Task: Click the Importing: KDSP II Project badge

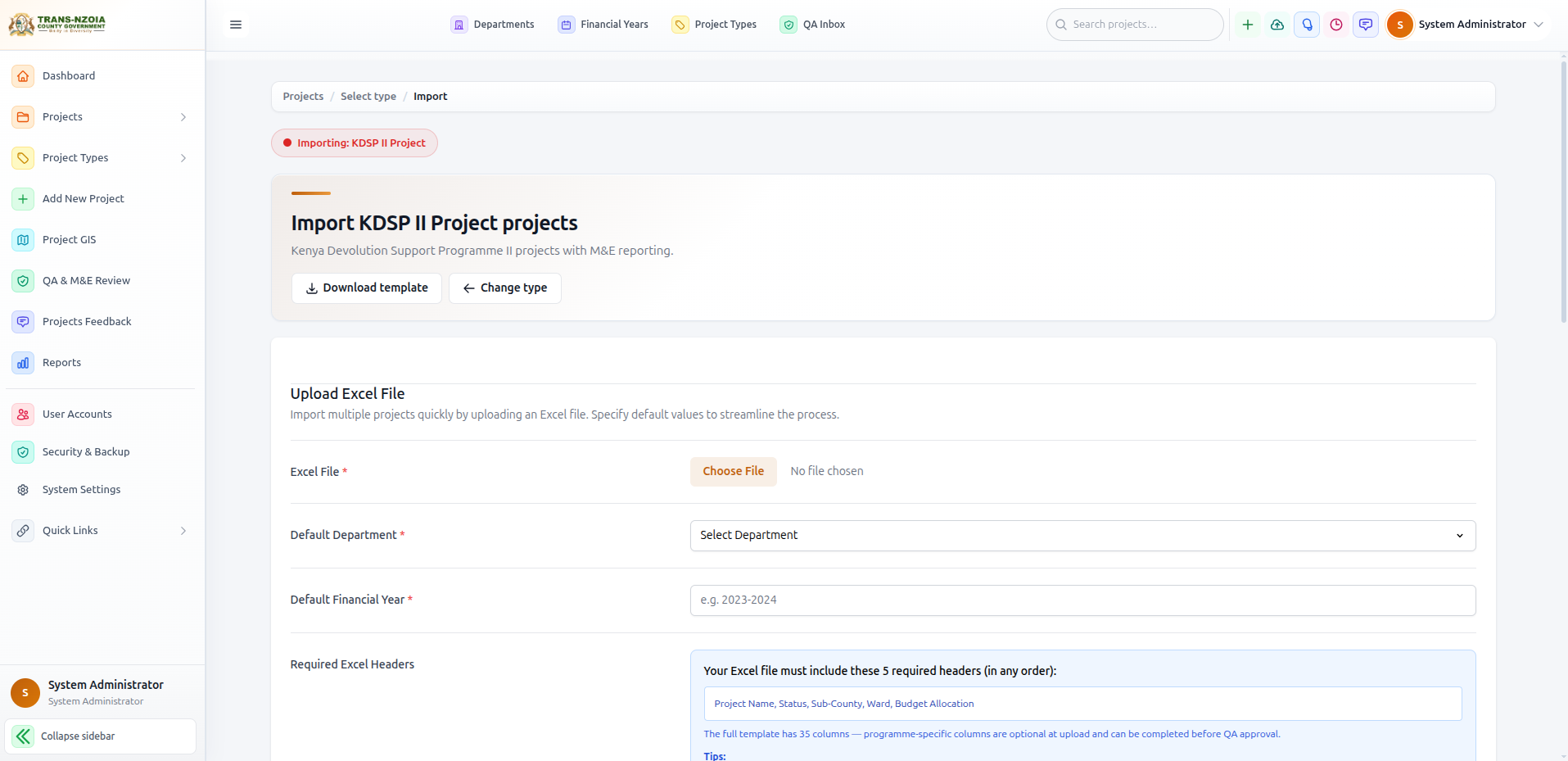Action: [x=355, y=143]
